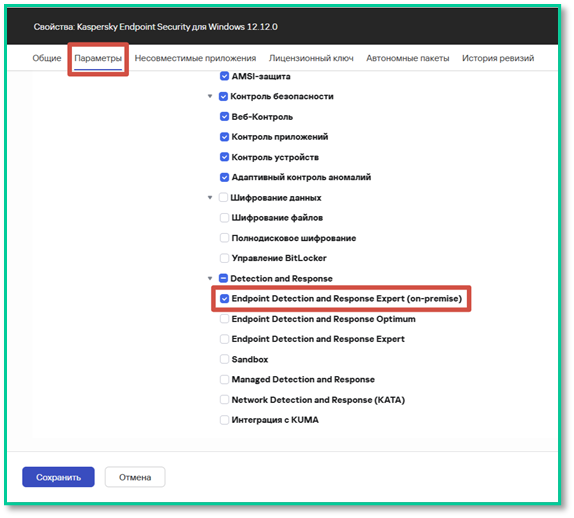The height and width of the screenshot is (518, 574).
Task: Collapse the Шифрование данных group arrow
Action: pos(210,198)
